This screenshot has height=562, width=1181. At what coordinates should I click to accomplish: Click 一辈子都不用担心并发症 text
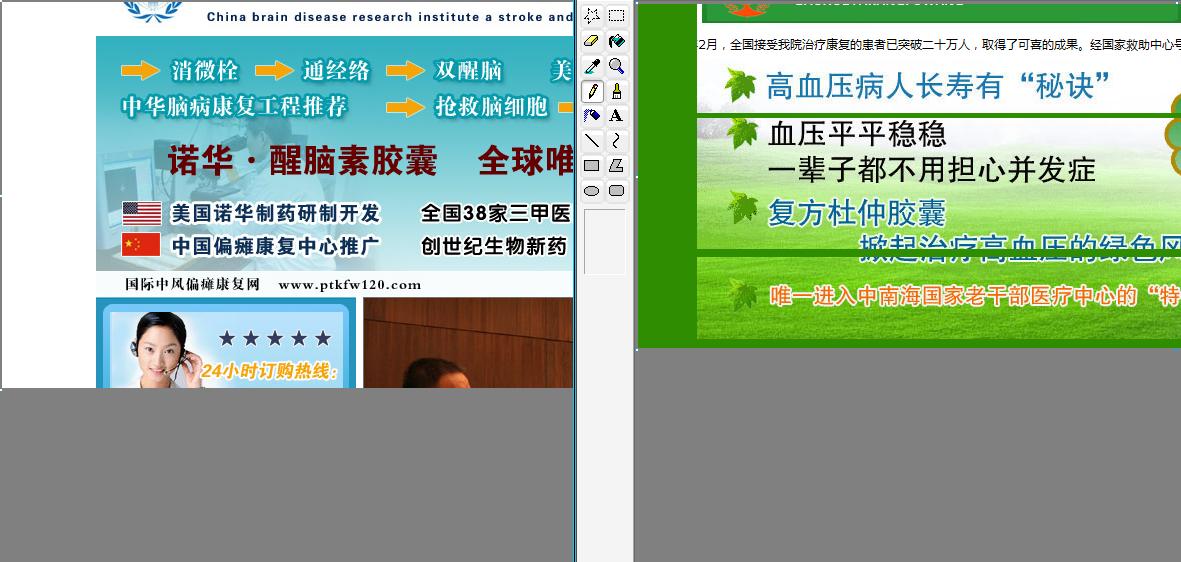point(932,170)
